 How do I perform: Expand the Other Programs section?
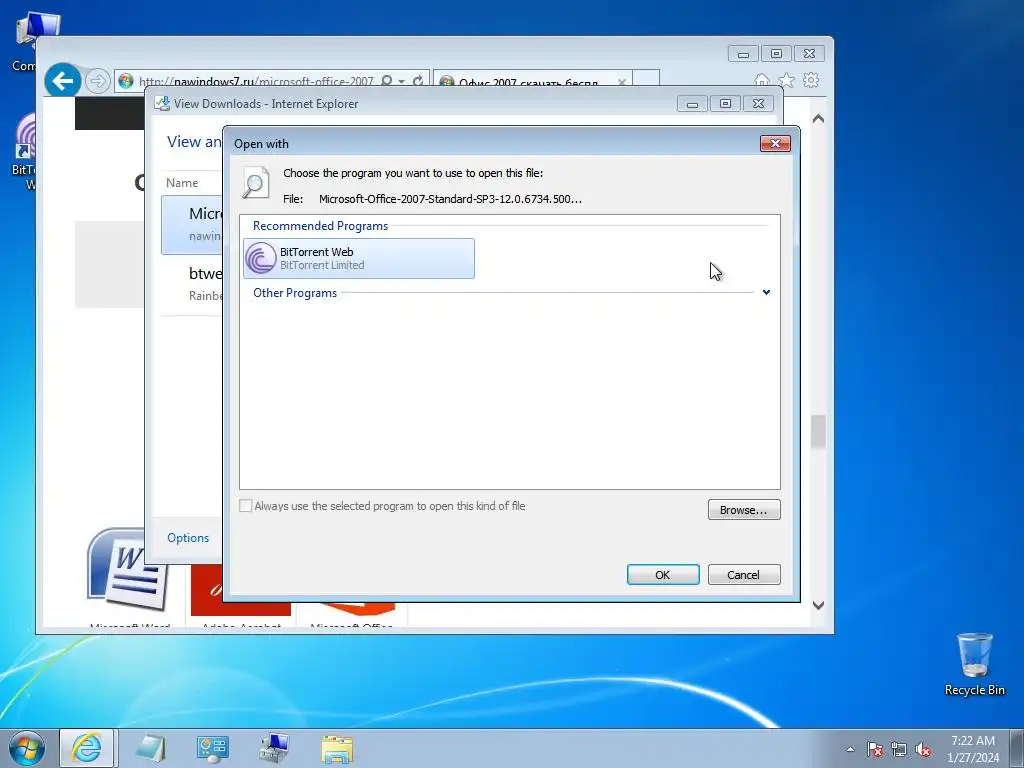coord(766,293)
